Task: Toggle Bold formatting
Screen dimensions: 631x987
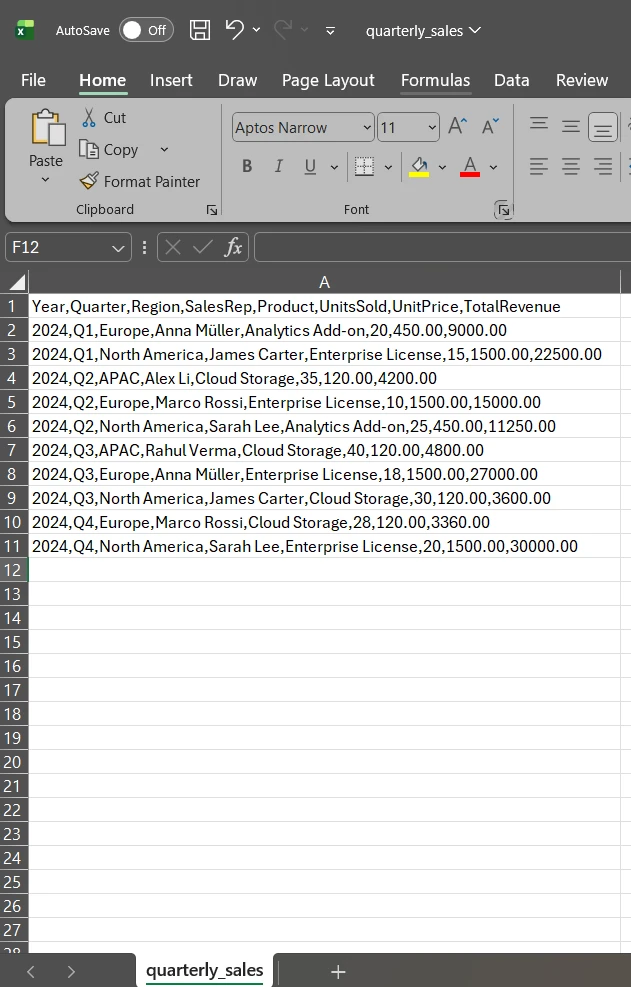Action: coord(247,167)
